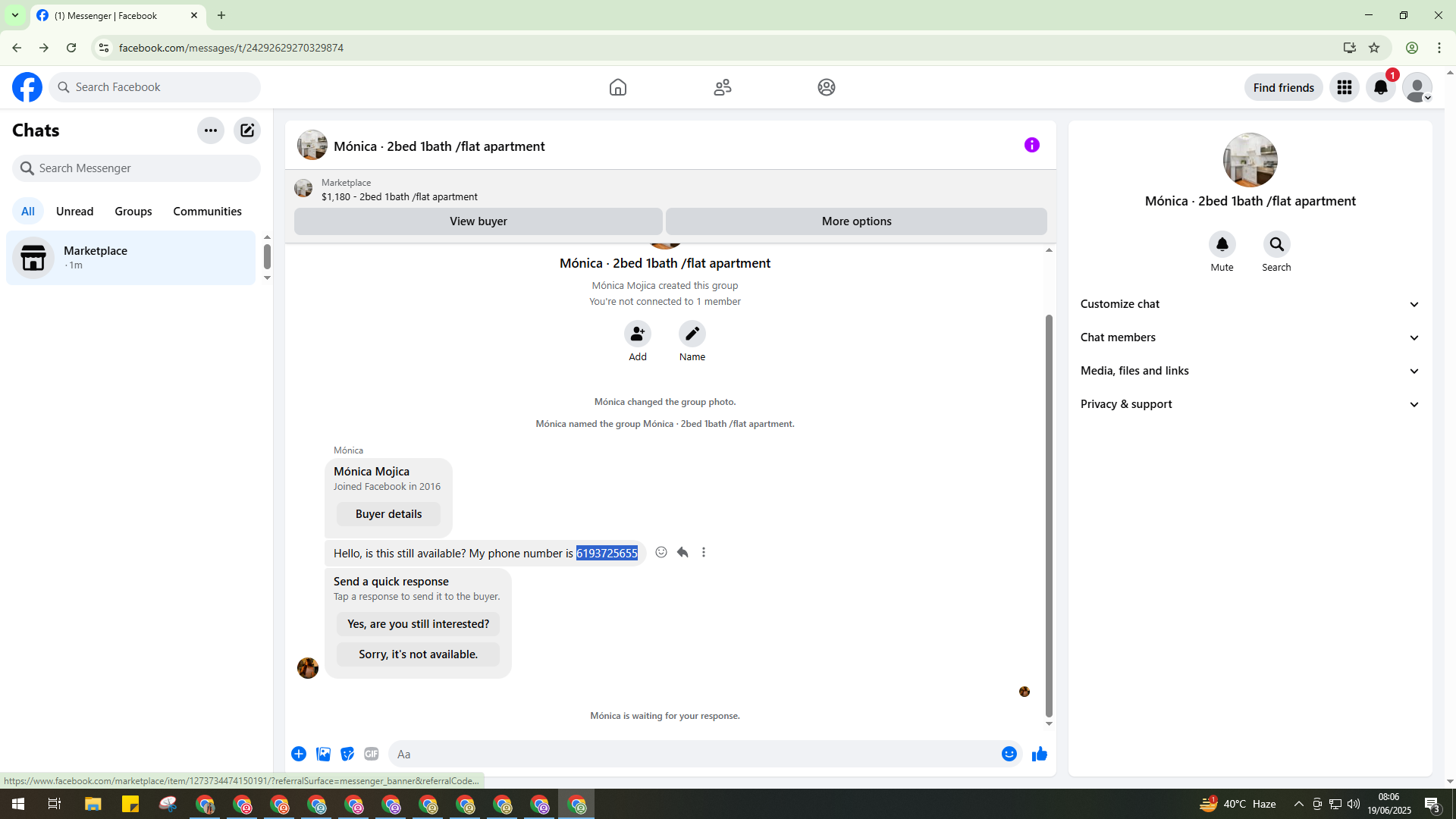Open the Chrome menu (three dots)
This screenshot has width=1456, height=819.
click(x=1439, y=48)
